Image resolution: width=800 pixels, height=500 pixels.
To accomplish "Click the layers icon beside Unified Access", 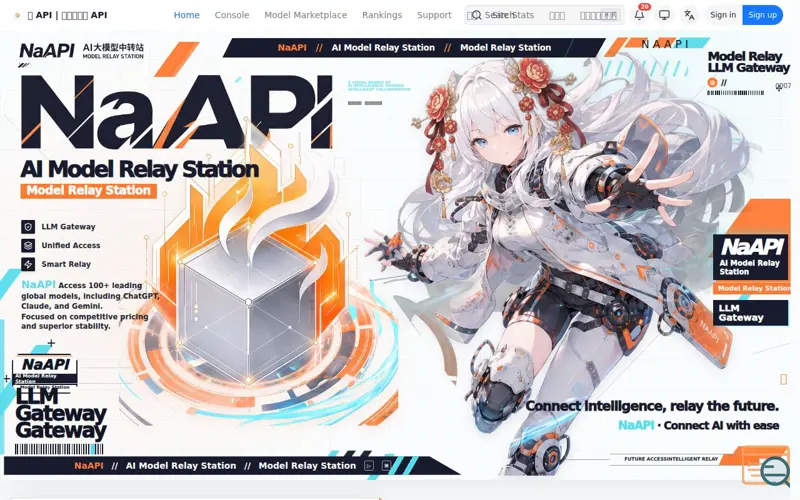I will [x=28, y=245].
